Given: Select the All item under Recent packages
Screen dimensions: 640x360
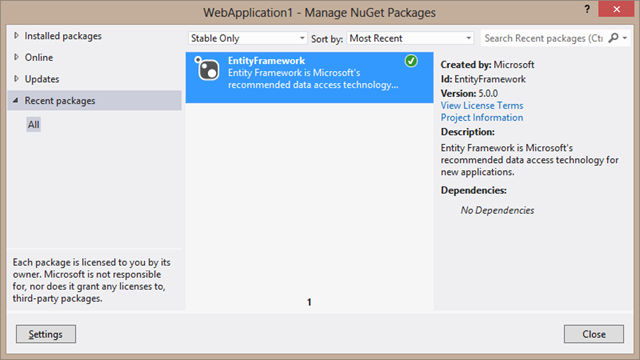Looking at the screenshot, I should tap(33, 124).
